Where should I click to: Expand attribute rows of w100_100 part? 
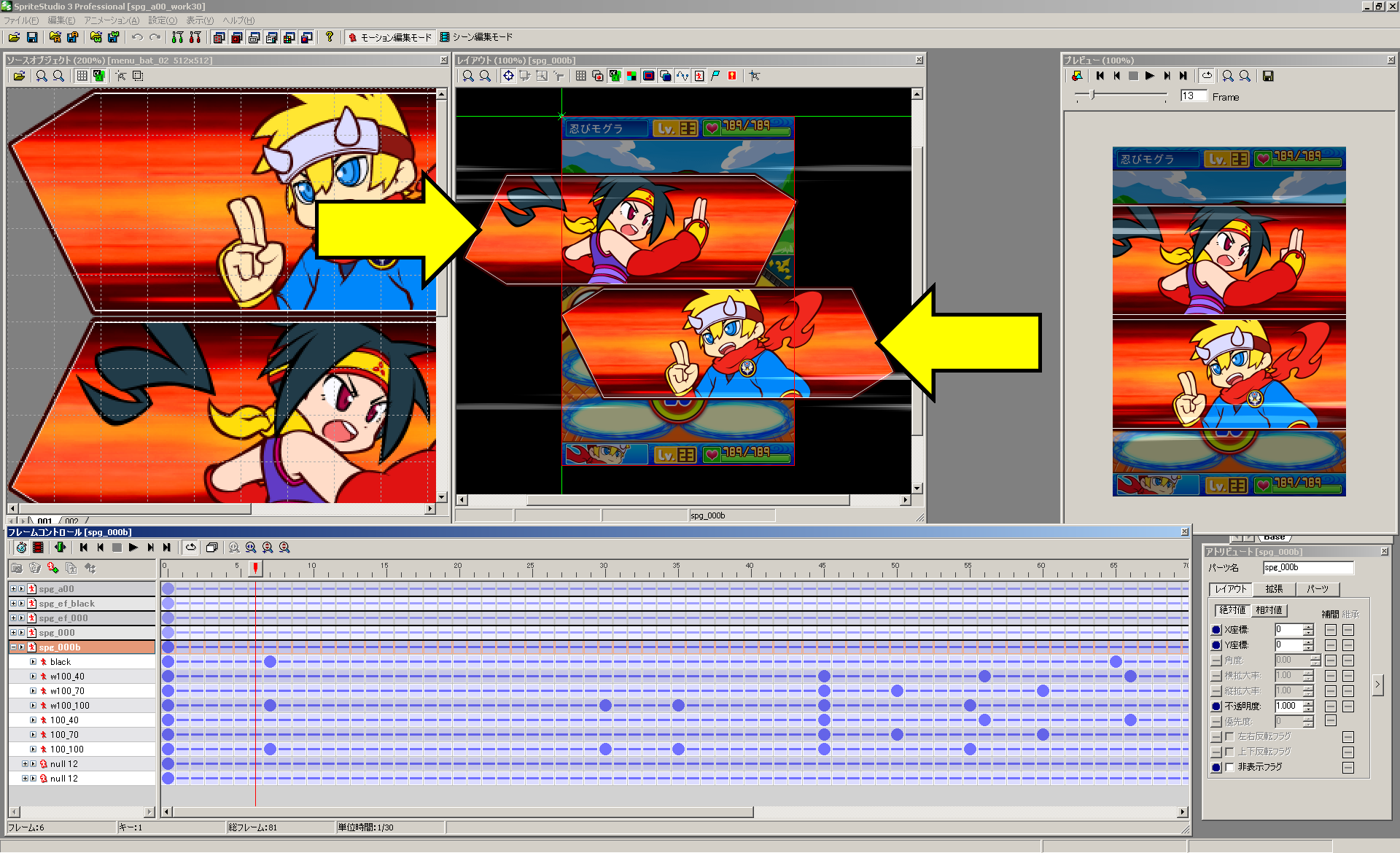point(33,705)
